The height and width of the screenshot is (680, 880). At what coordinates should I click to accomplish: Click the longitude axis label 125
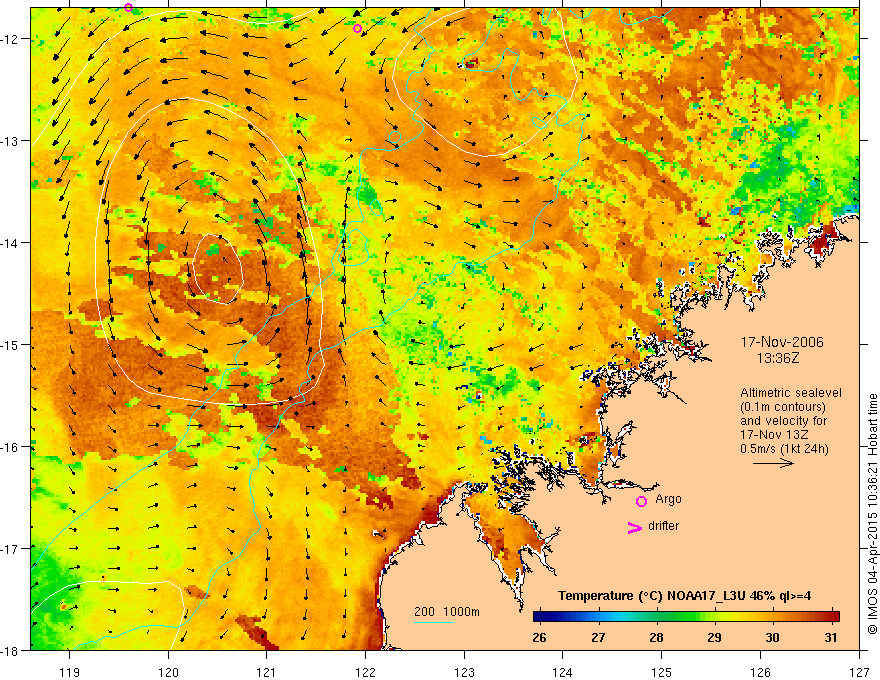pos(662,673)
